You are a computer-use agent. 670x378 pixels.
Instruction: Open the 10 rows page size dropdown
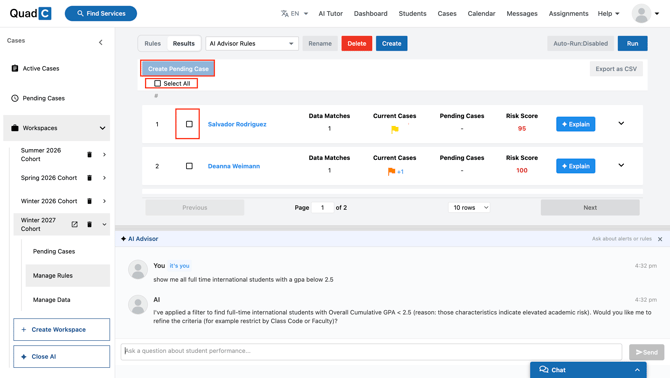pos(469,208)
